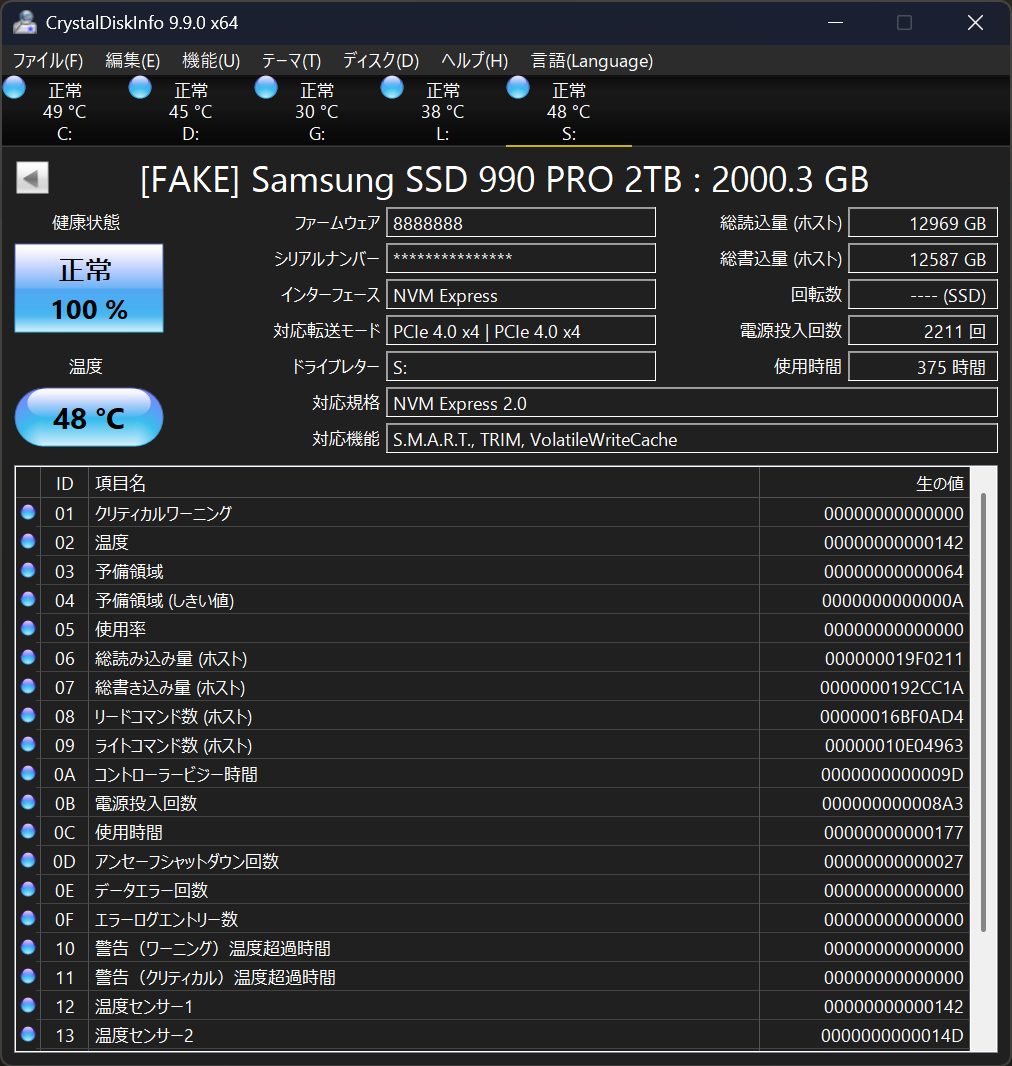Click the status dot for 温度センサー2
This screenshot has width=1012, height=1066.
coord(28,1035)
